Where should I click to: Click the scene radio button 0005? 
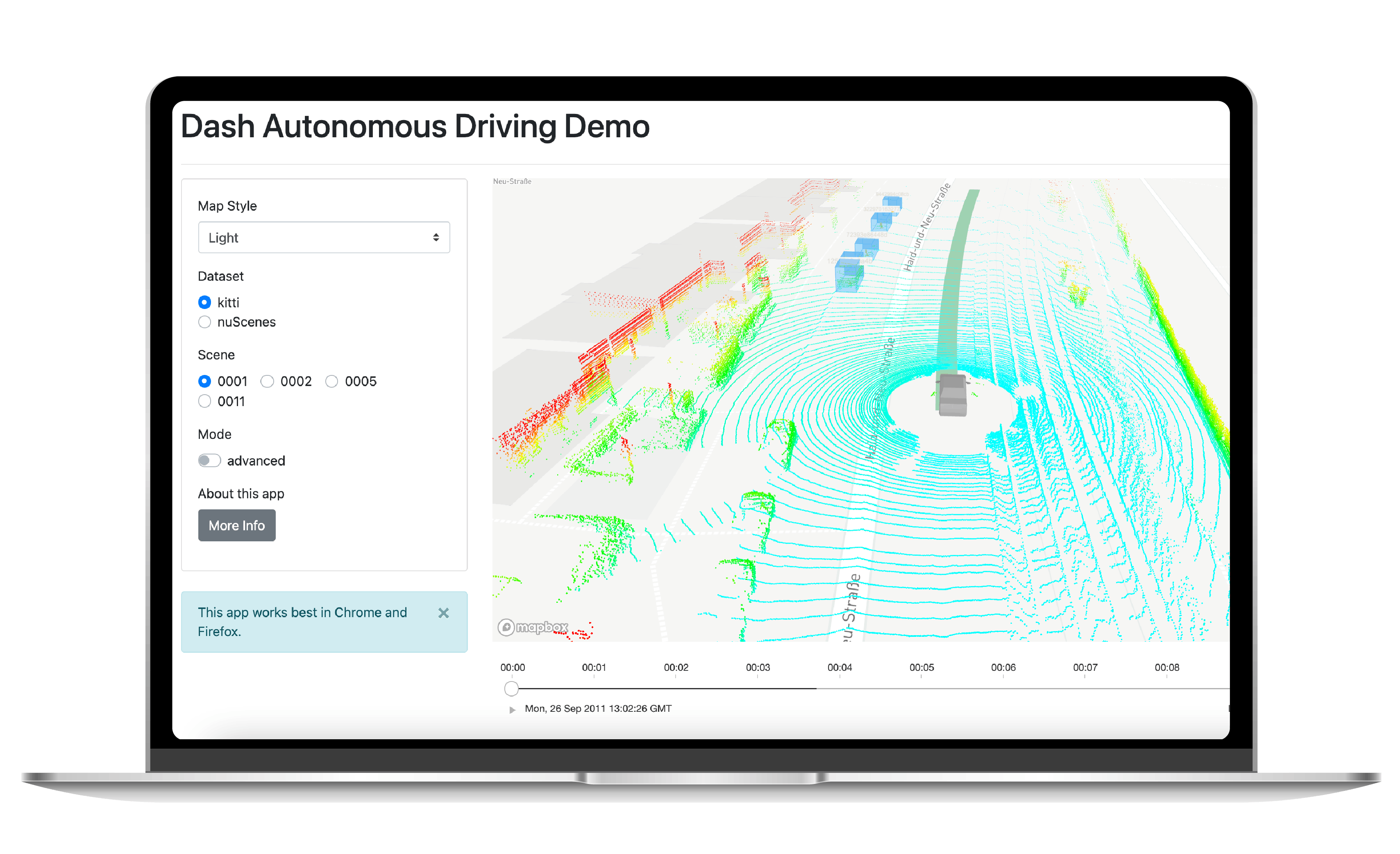tap(336, 381)
